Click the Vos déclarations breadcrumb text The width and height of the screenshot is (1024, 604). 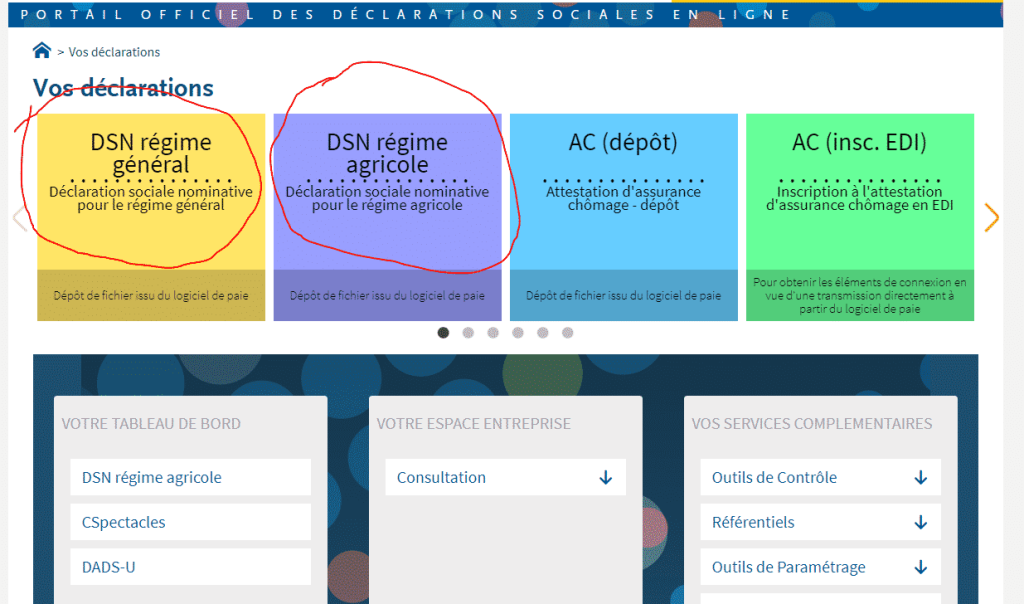114,52
